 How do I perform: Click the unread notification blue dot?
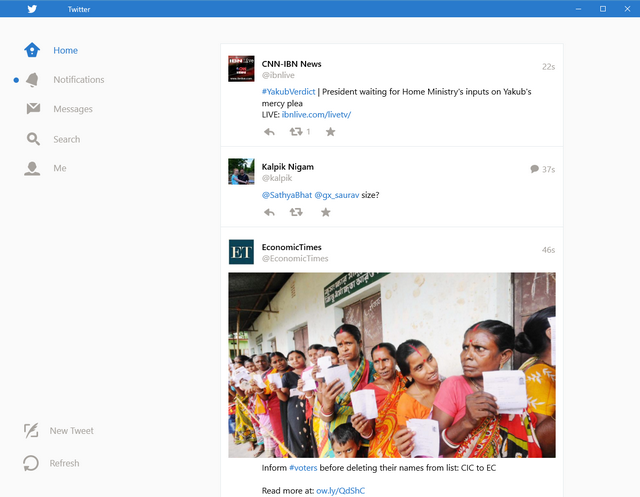coord(16,80)
